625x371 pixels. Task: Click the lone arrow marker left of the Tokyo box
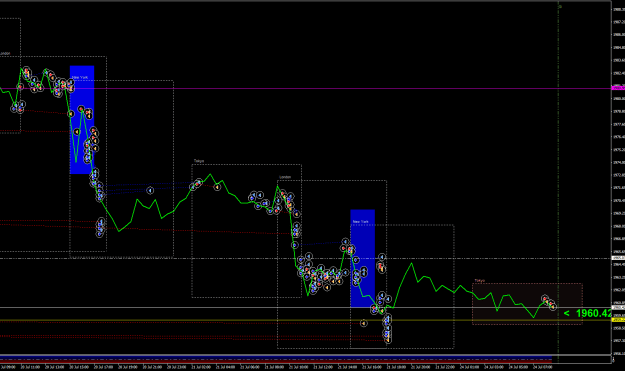[x=150, y=191]
